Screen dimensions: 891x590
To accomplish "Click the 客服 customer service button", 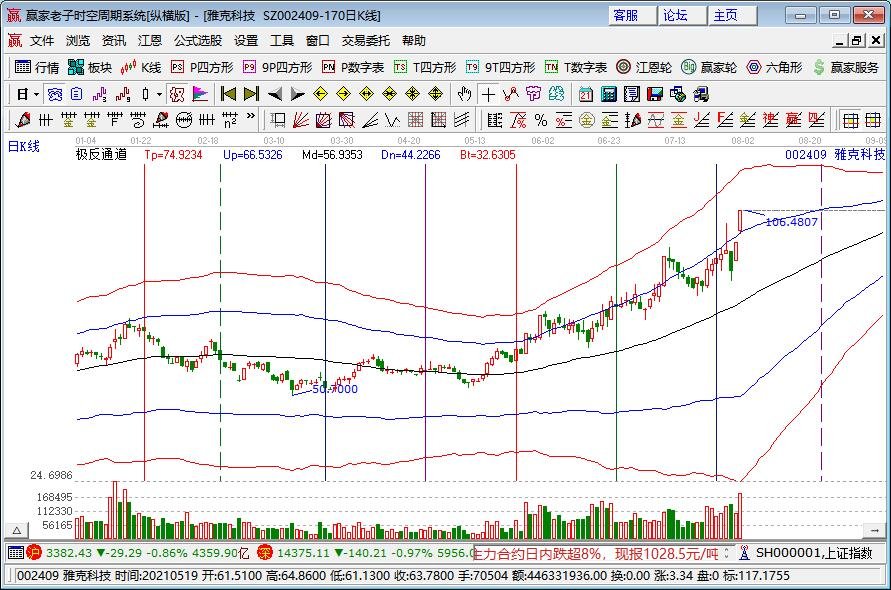I will tap(626, 15).
